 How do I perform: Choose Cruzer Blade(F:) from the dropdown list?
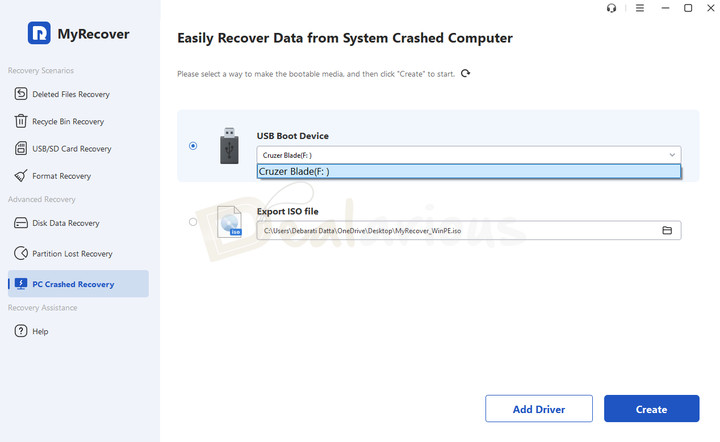469,172
